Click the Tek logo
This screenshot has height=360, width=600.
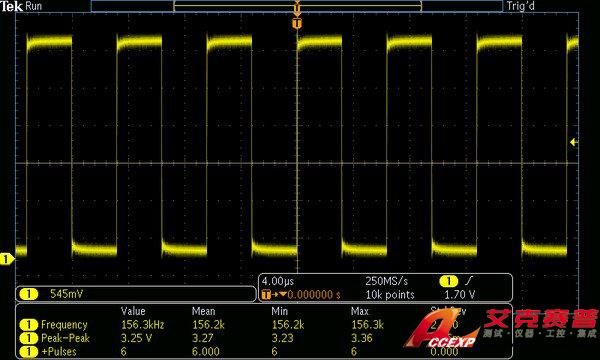pyautogui.click(x=11, y=6)
